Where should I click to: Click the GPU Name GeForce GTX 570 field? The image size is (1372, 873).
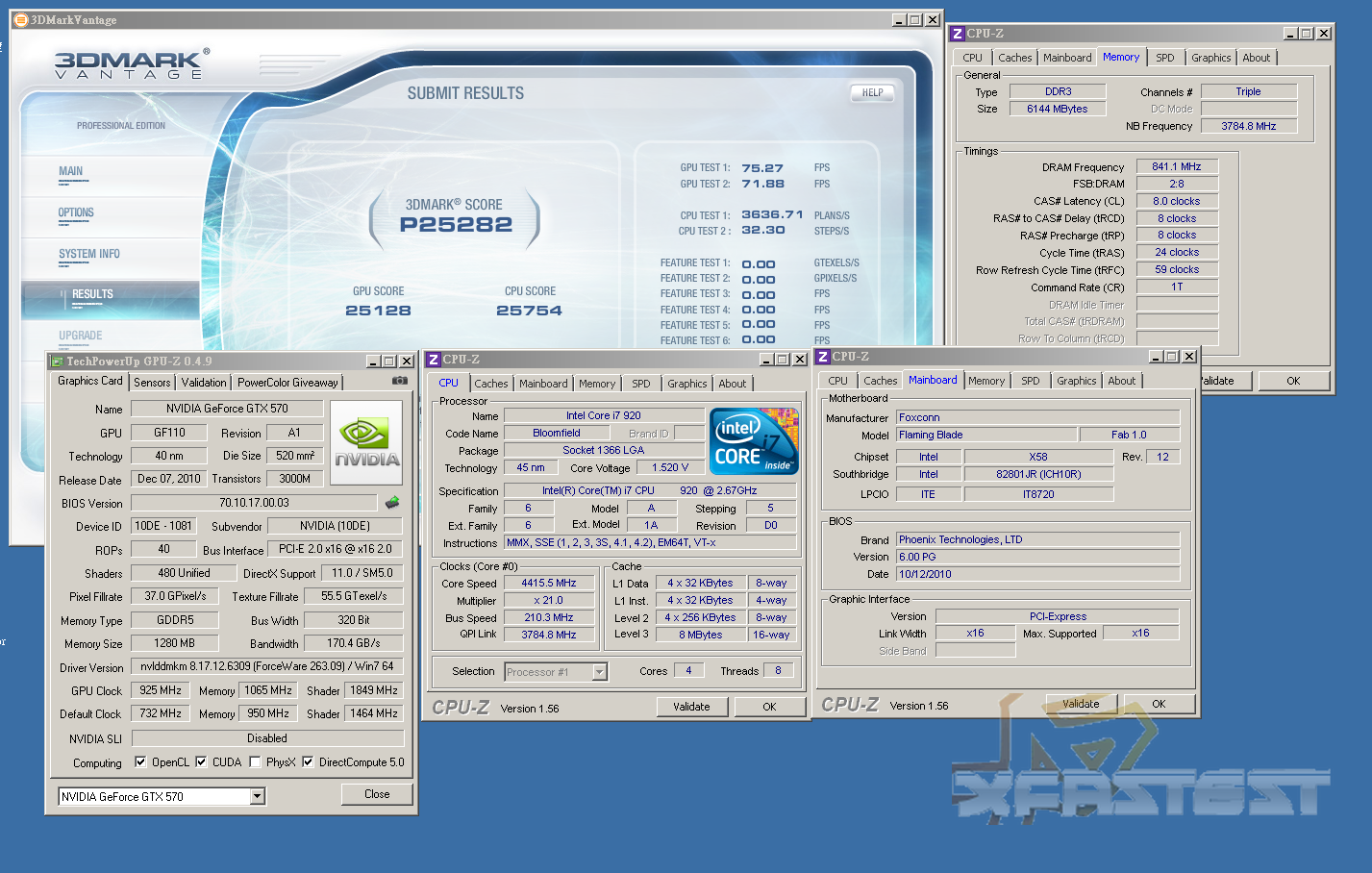(227, 409)
